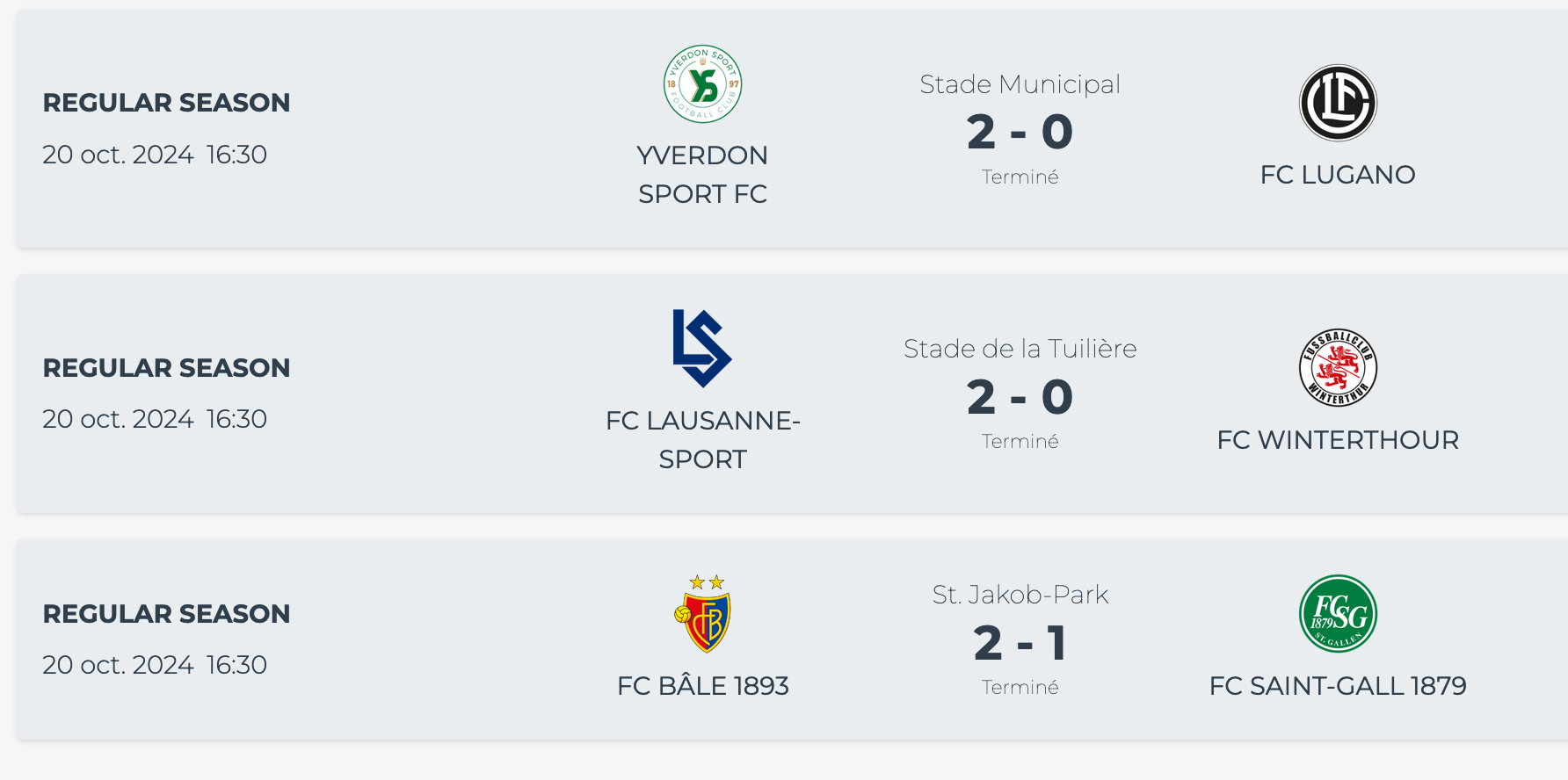Click the Yverdon Sport FC logo

(x=702, y=84)
